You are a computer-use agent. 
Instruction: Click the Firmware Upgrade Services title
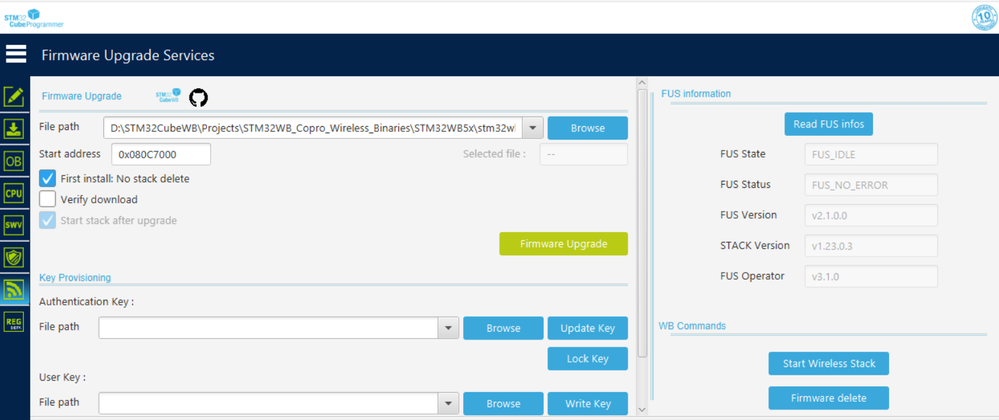pyautogui.click(x=128, y=55)
